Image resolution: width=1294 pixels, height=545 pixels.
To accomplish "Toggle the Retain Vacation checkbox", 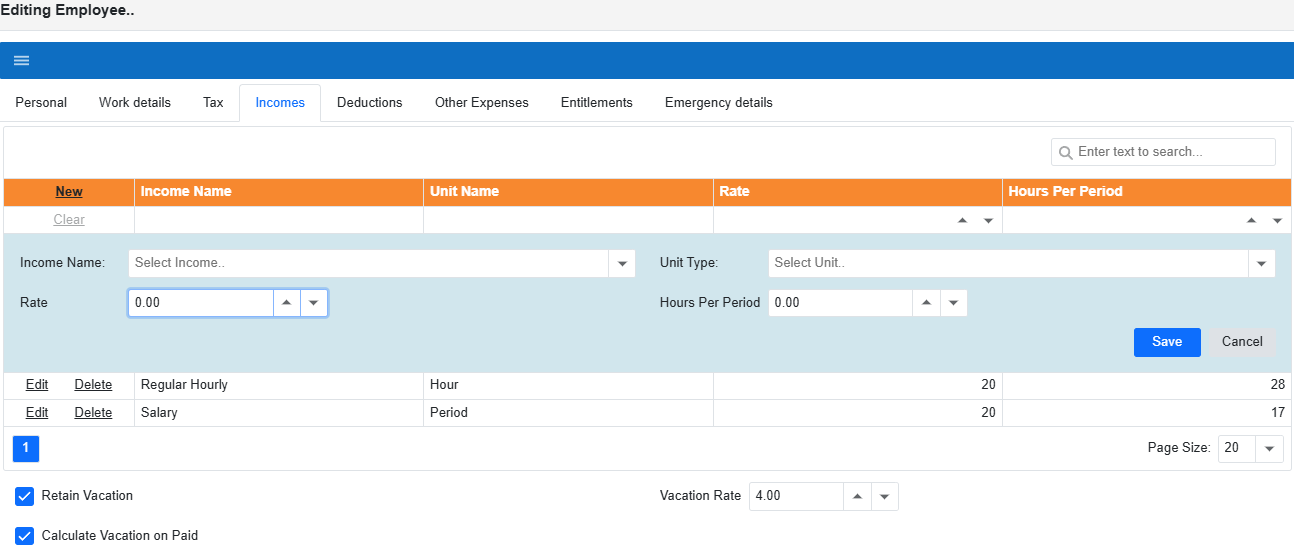I will pyautogui.click(x=25, y=496).
